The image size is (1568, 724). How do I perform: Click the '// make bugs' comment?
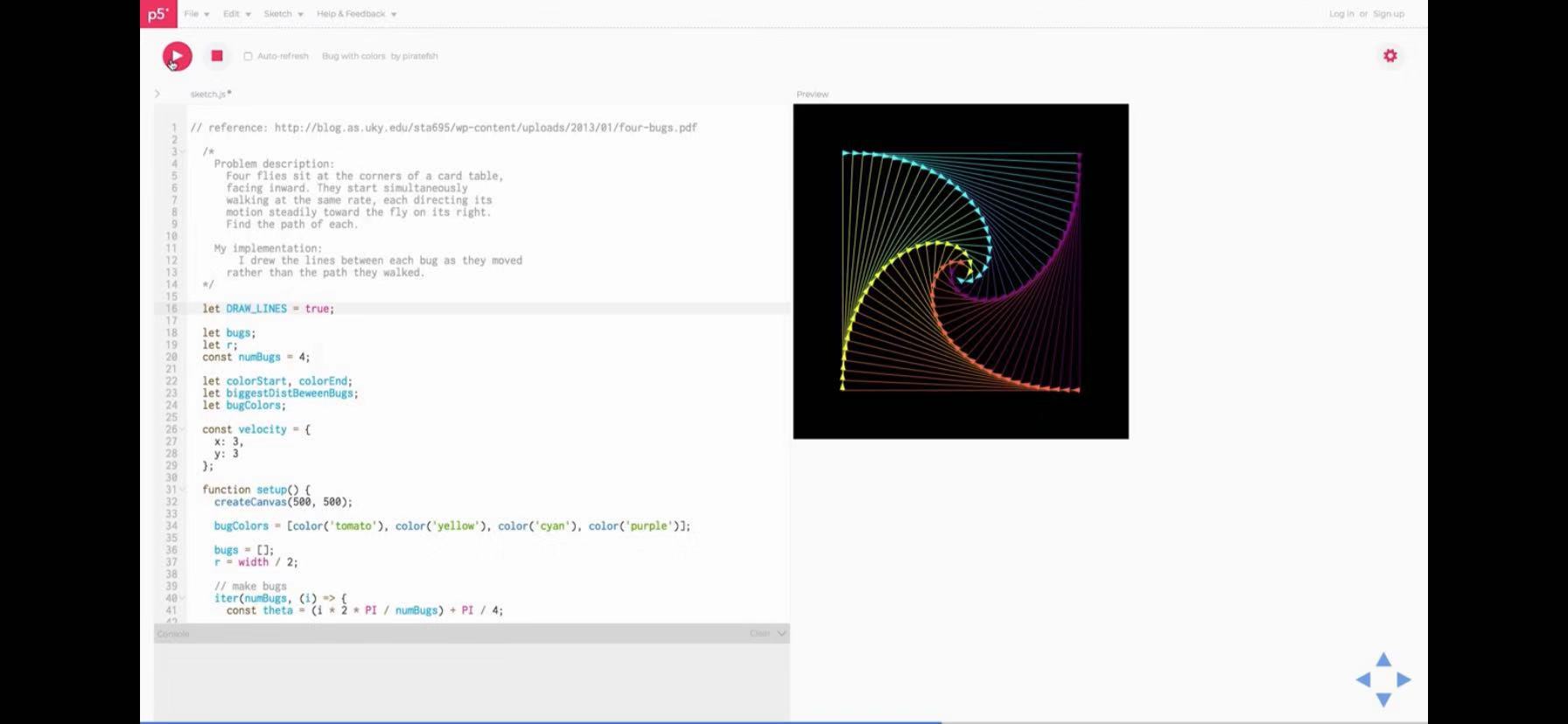pyautogui.click(x=250, y=587)
